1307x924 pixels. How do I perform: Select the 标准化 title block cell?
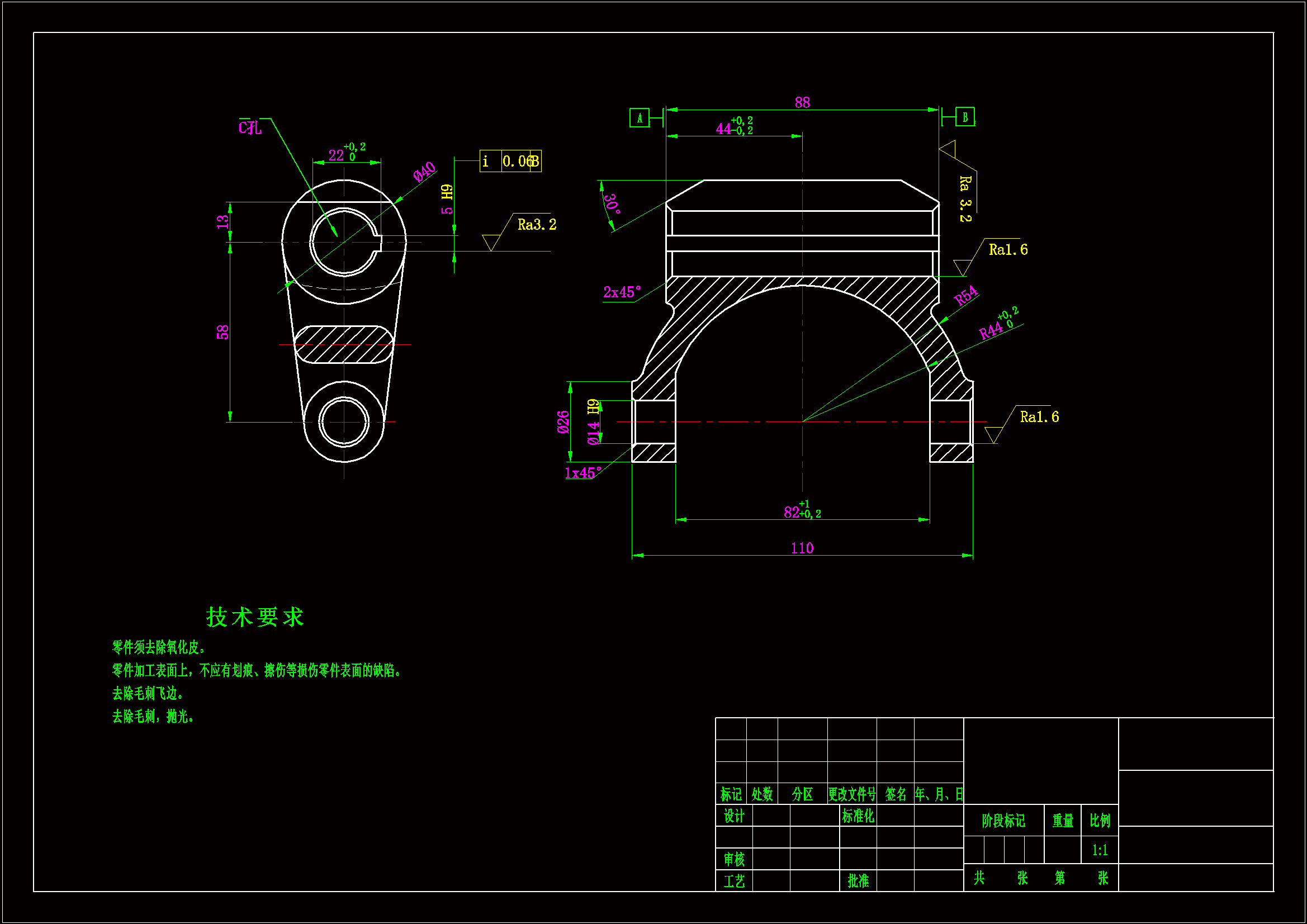click(858, 816)
